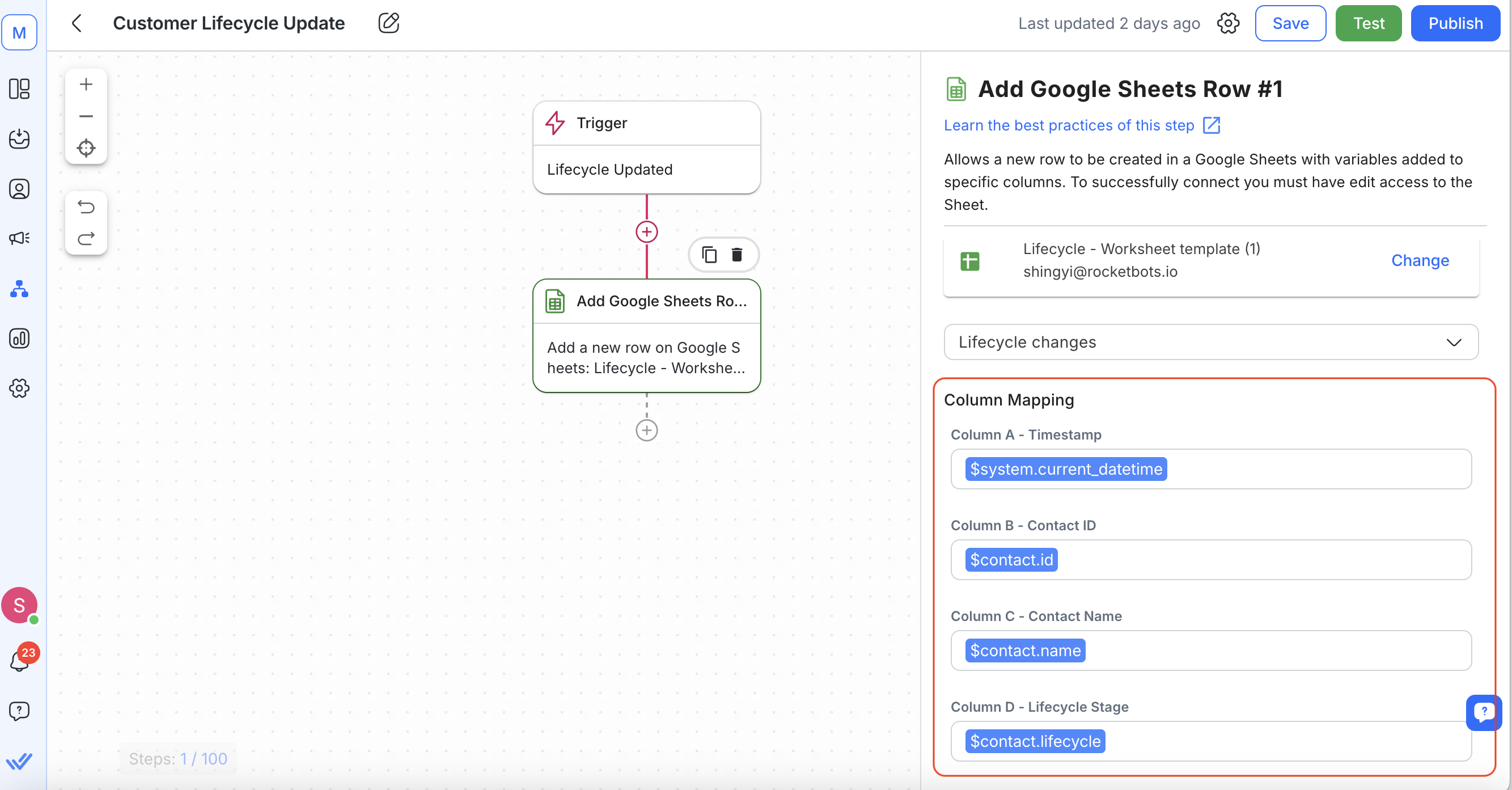Click the zoom out minus icon on canvas

click(86, 116)
